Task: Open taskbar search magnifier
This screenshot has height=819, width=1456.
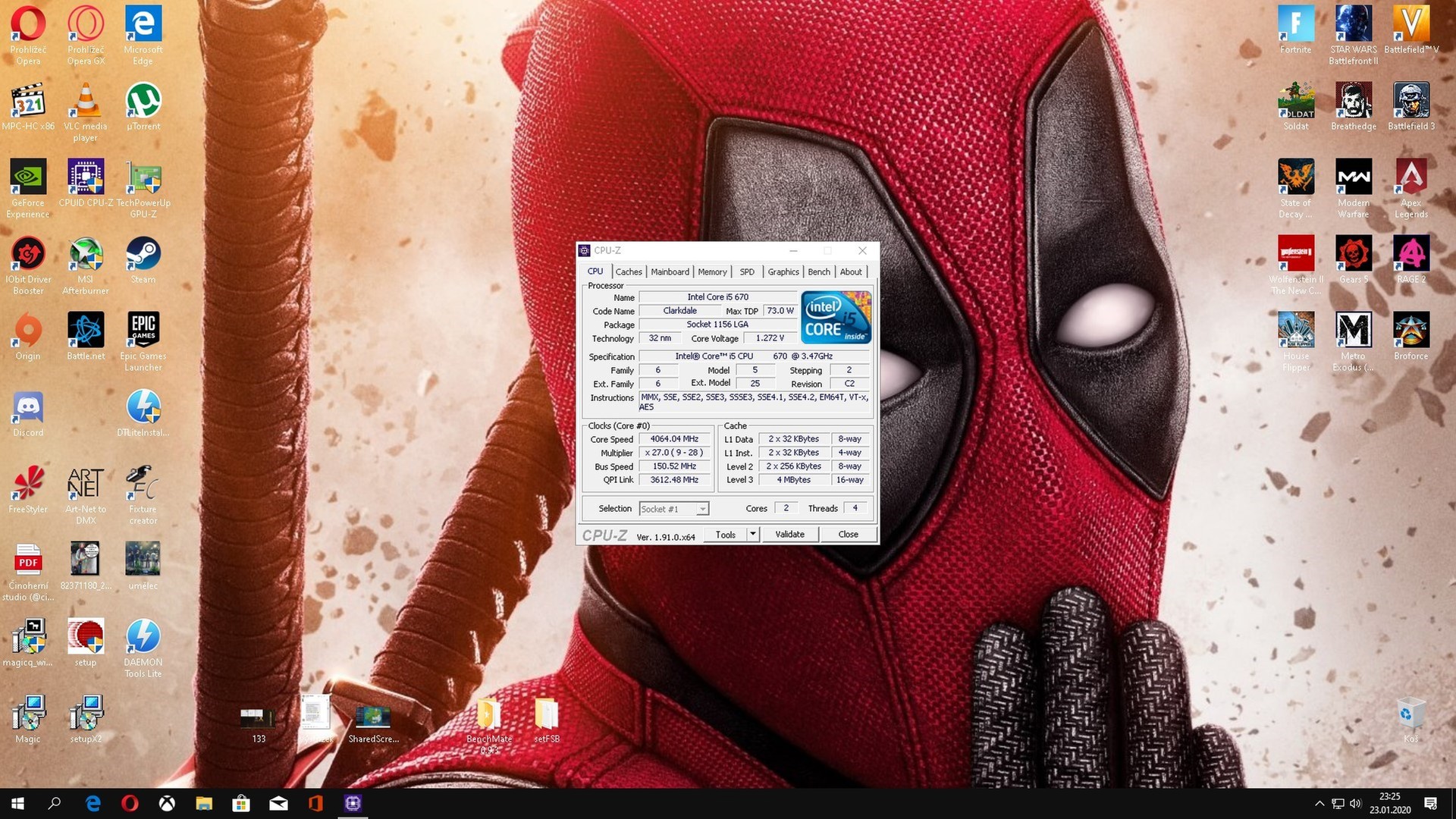Action: (x=55, y=804)
